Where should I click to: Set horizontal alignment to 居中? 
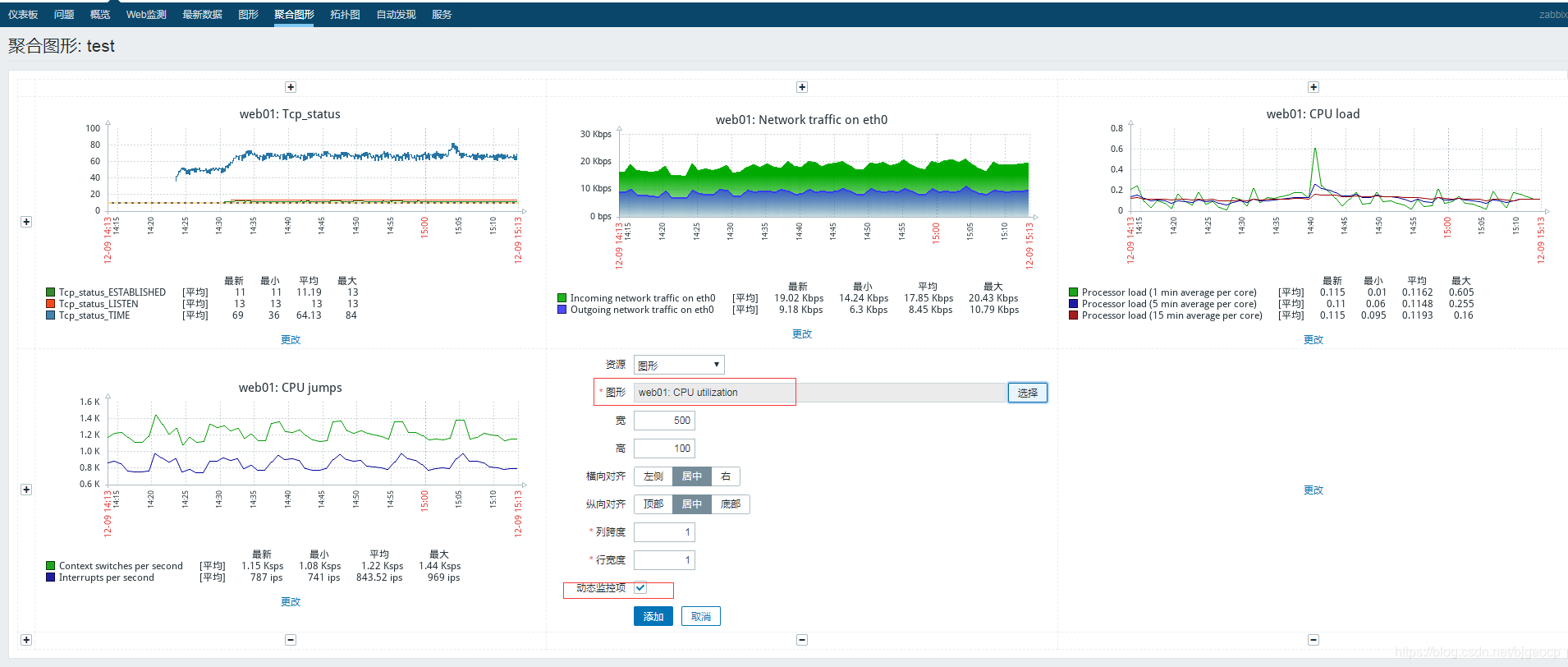click(x=692, y=476)
